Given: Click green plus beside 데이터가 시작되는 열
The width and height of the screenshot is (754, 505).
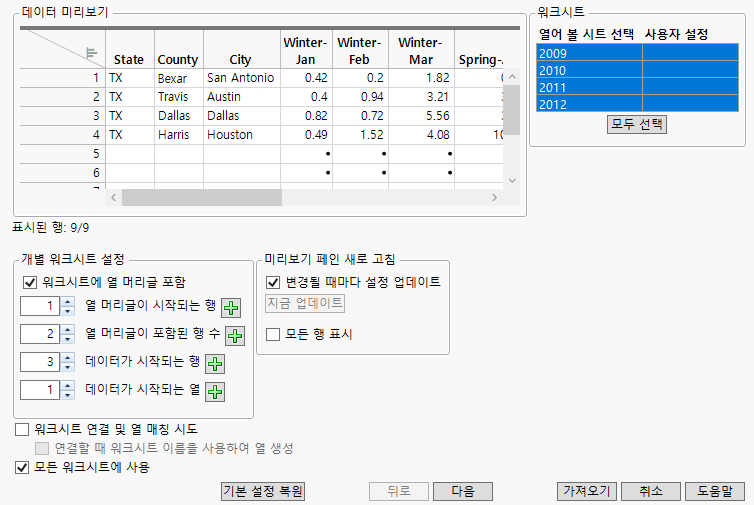Looking at the screenshot, I should click(214, 391).
